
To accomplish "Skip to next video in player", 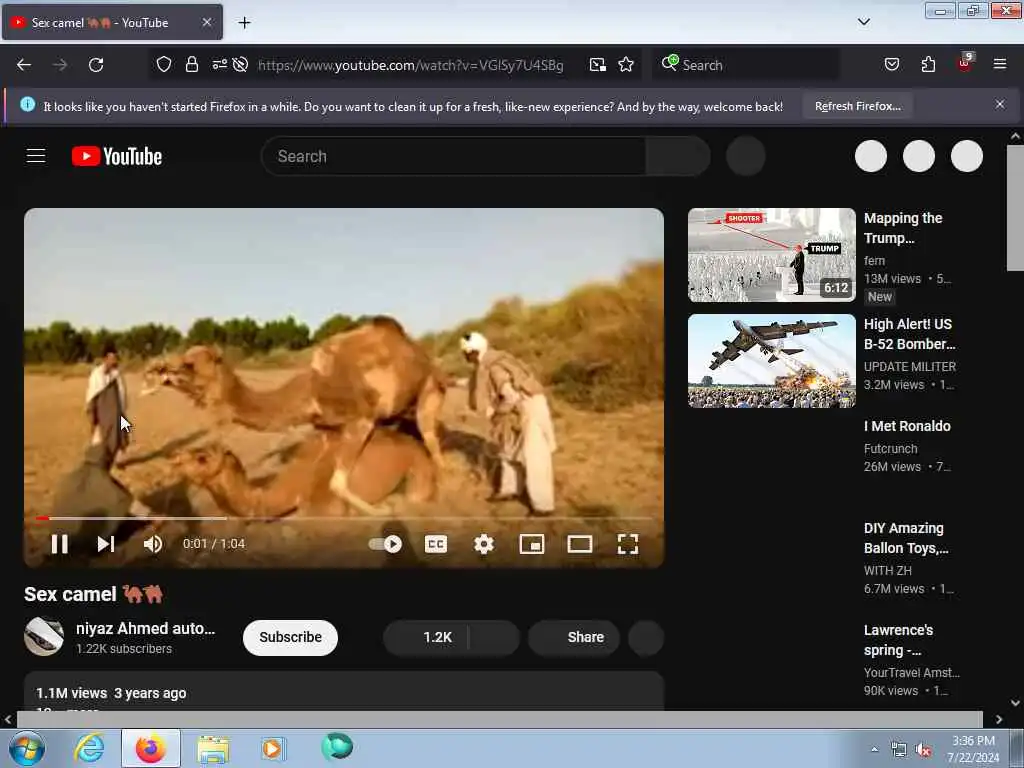I will [106, 544].
